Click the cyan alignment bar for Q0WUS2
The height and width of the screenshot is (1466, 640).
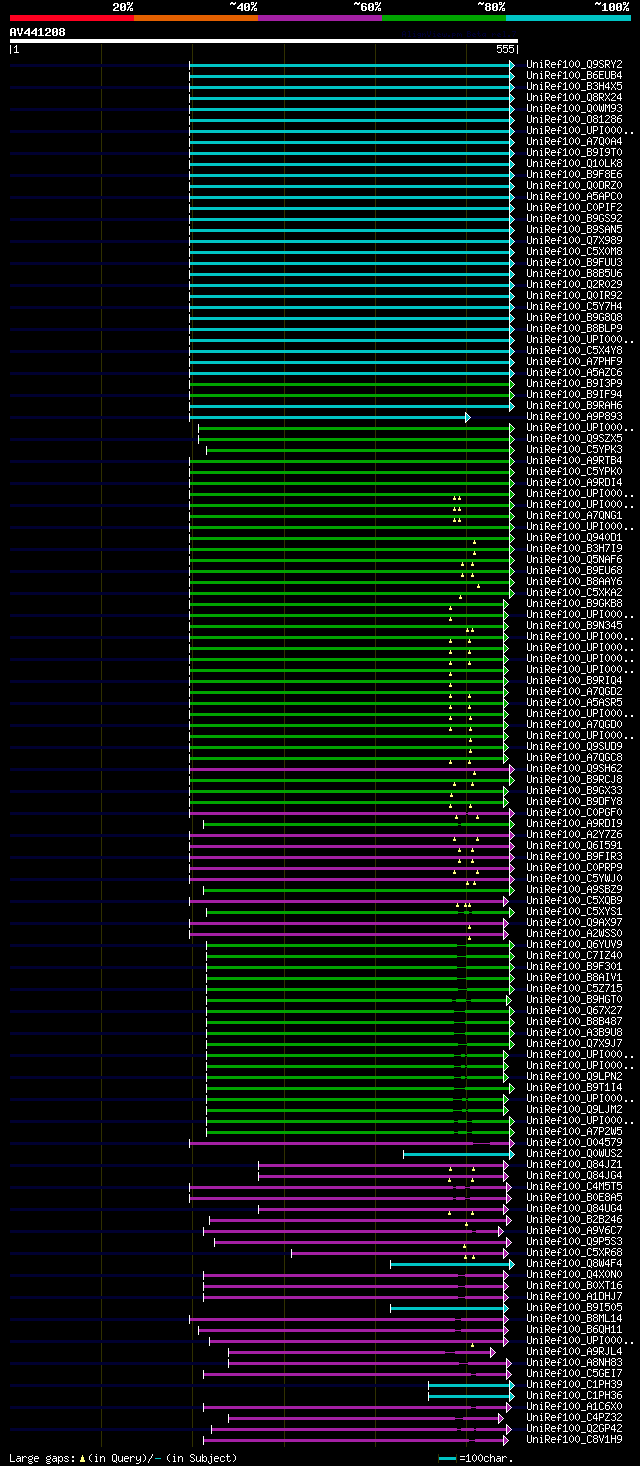coord(458,1153)
